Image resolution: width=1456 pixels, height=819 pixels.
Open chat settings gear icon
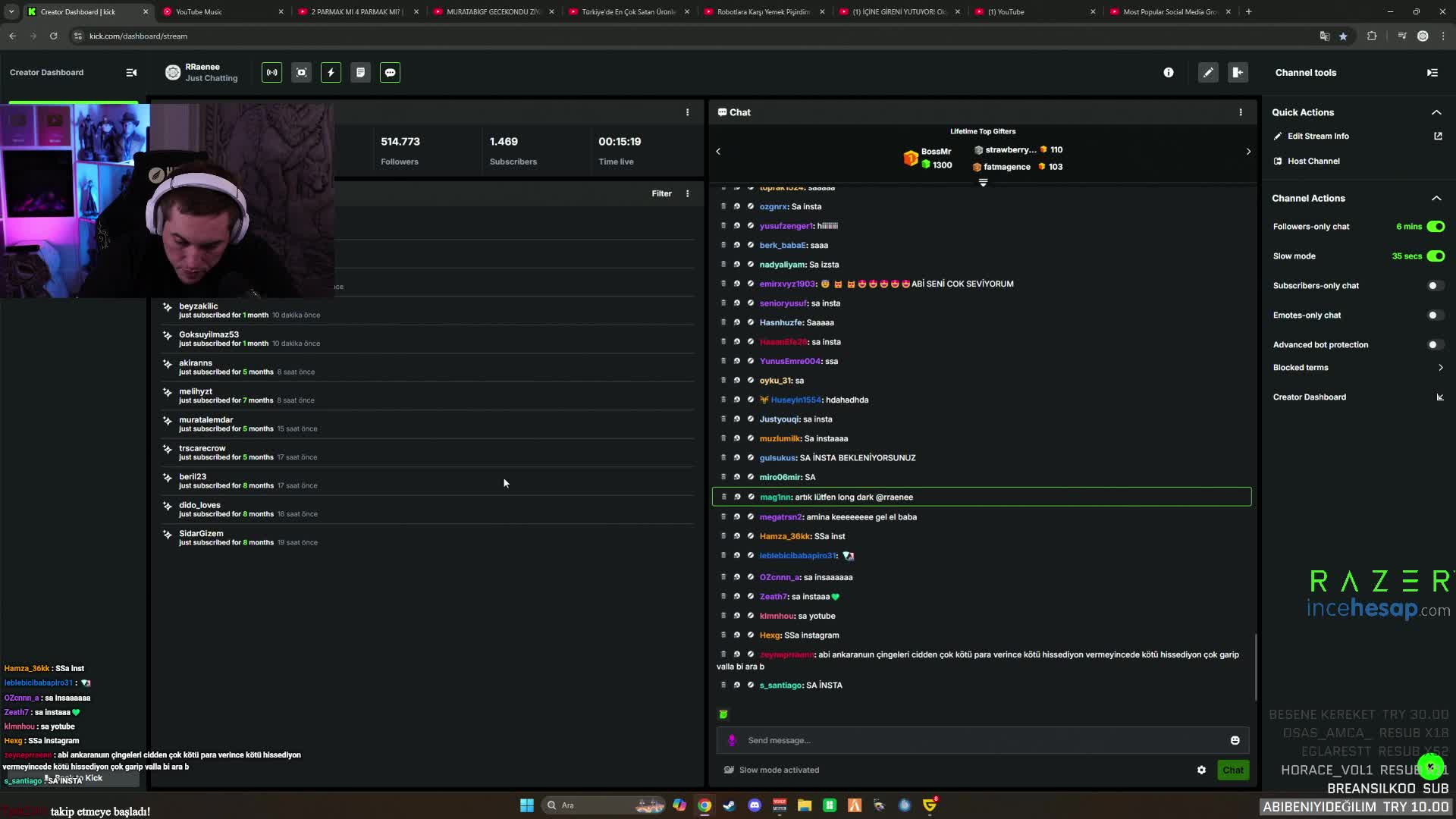pos(1201,770)
